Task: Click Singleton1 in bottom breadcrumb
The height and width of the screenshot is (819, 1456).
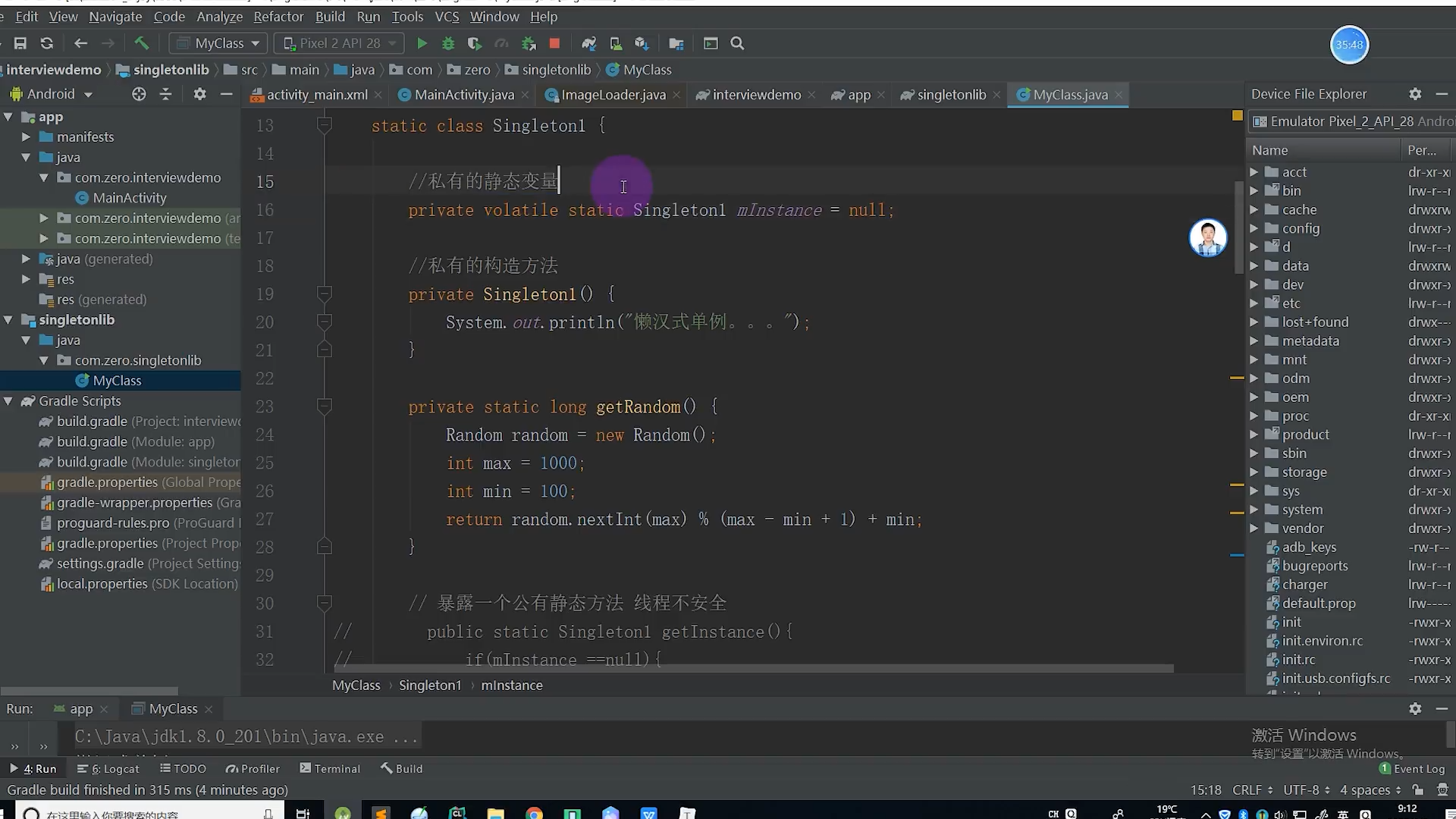Action: point(430,685)
